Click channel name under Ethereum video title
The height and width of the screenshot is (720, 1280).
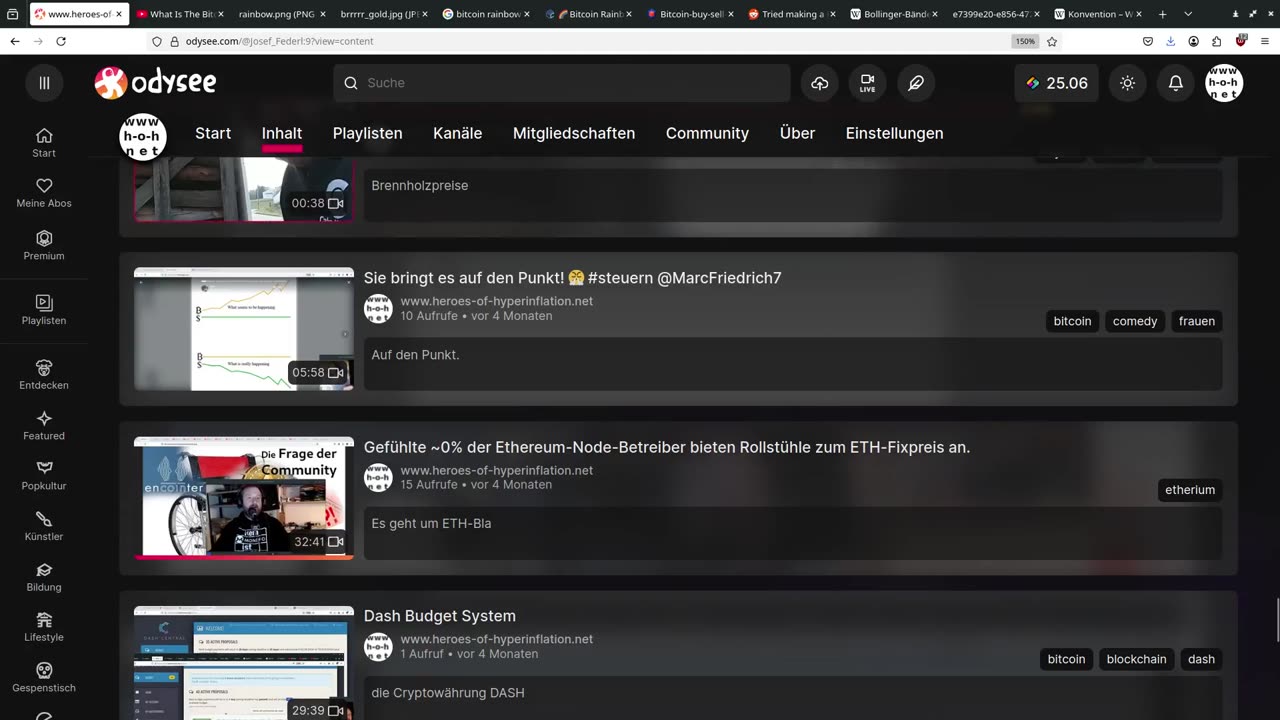(x=497, y=470)
